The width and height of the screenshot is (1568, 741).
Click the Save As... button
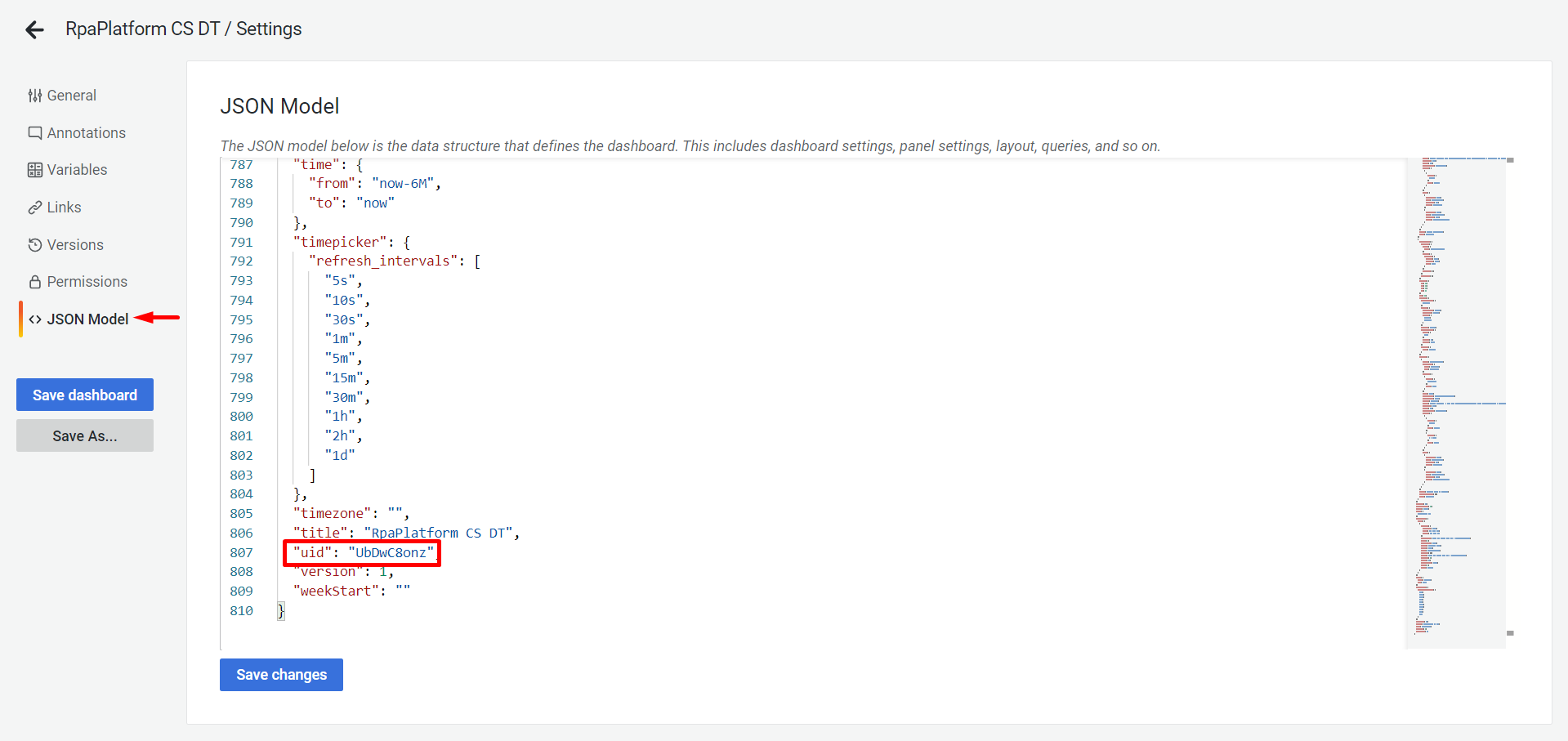pyautogui.click(x=85, y=435)
